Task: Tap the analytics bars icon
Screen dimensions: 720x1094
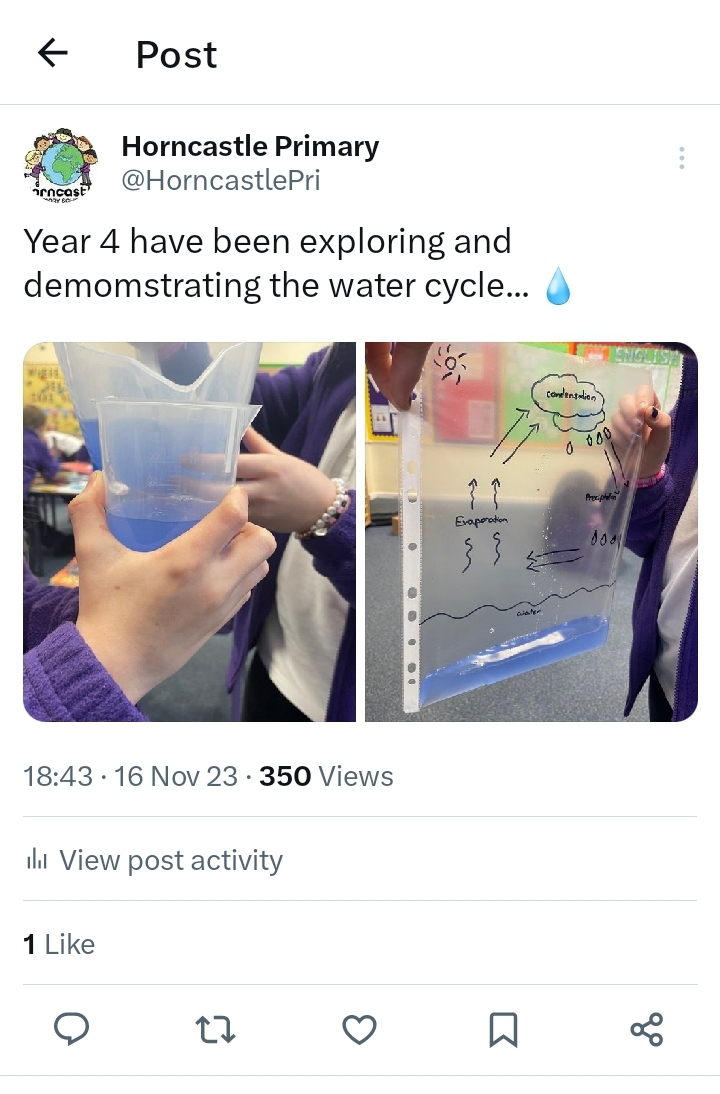Action: coord(36,860)
